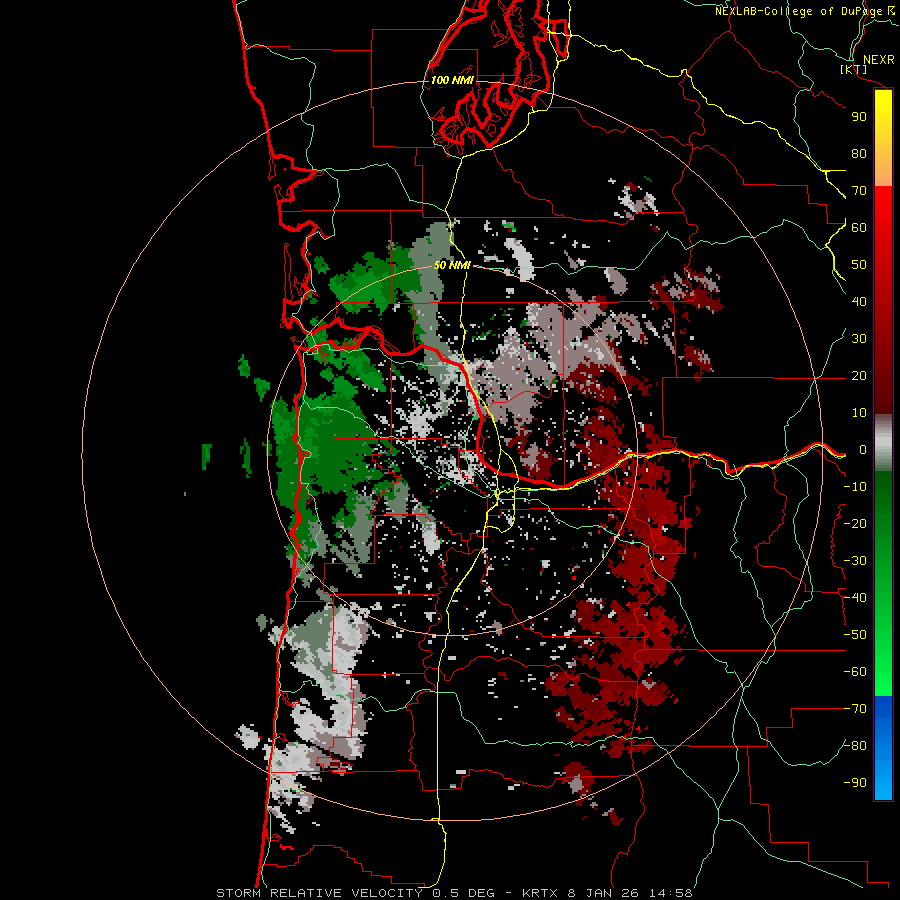Select the -80 value on velocity scale
Image resolution: width=900 pixels, height=900 pixels.
click(855, 746)
